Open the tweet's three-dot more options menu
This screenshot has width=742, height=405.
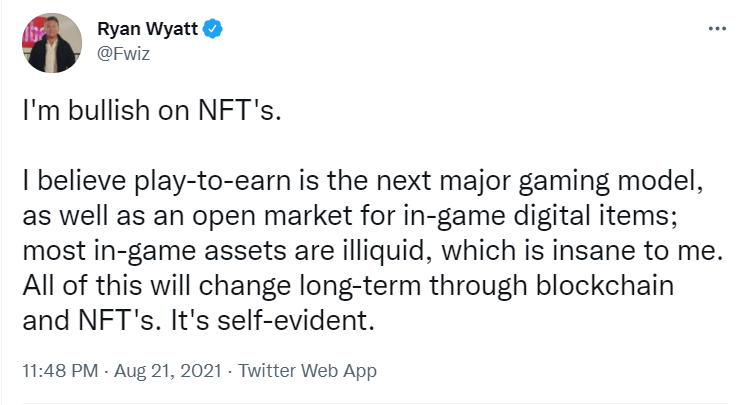pos(716,28)
